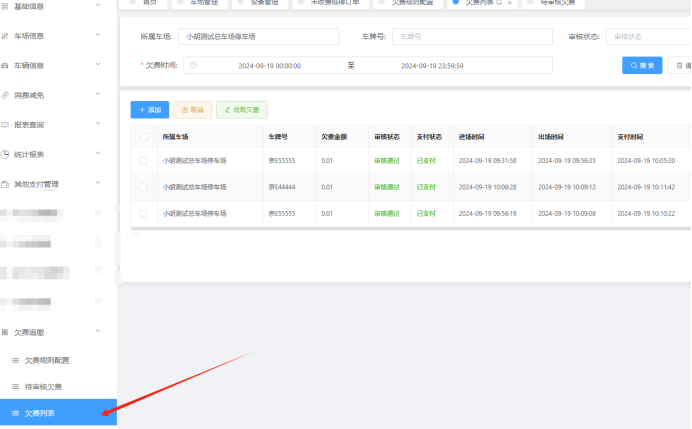692x429 pixels.
Task: Expand the 消费减免 menu chevron
Action: pyautogui.click(x=98, y=94)
